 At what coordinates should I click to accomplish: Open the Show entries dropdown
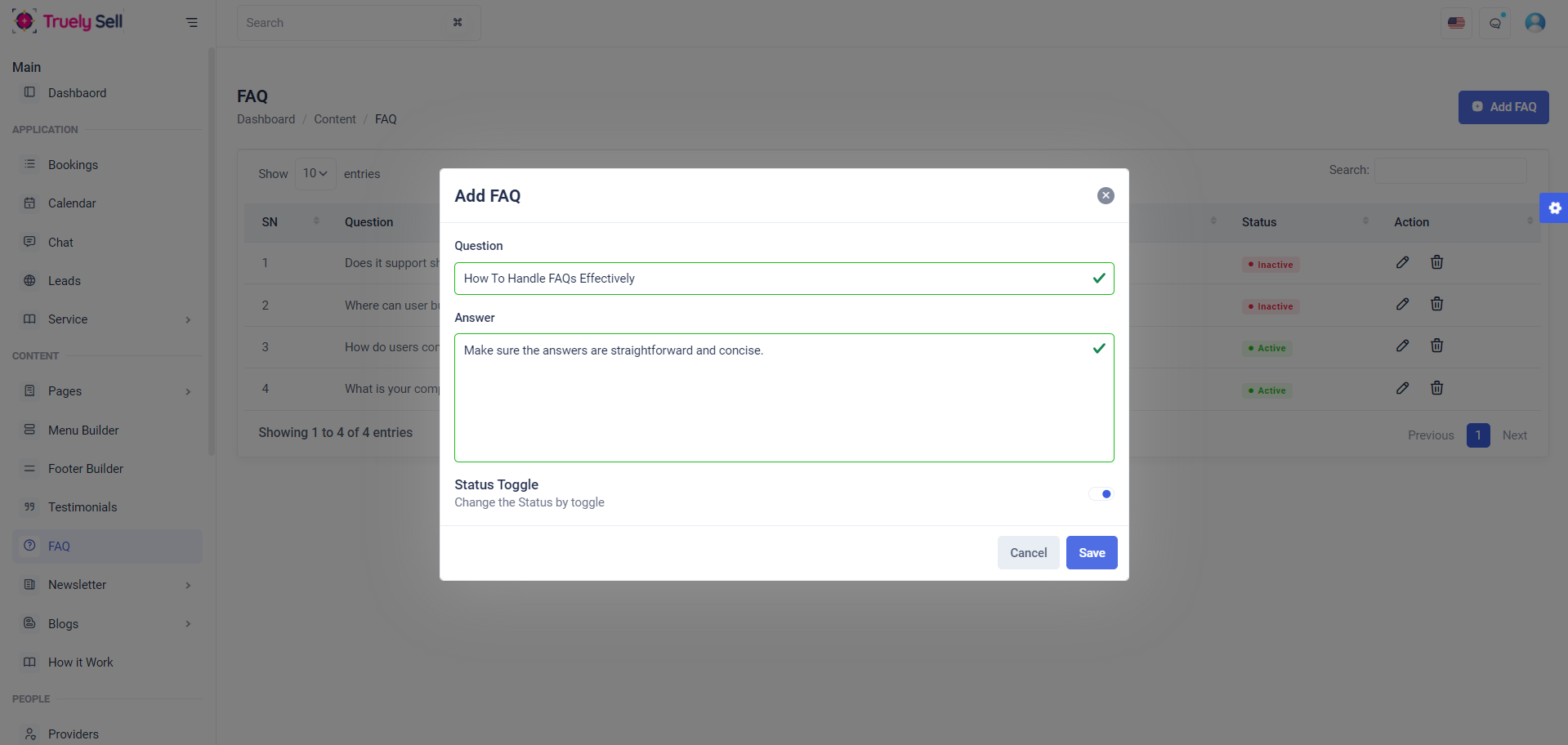coord(315,173)
